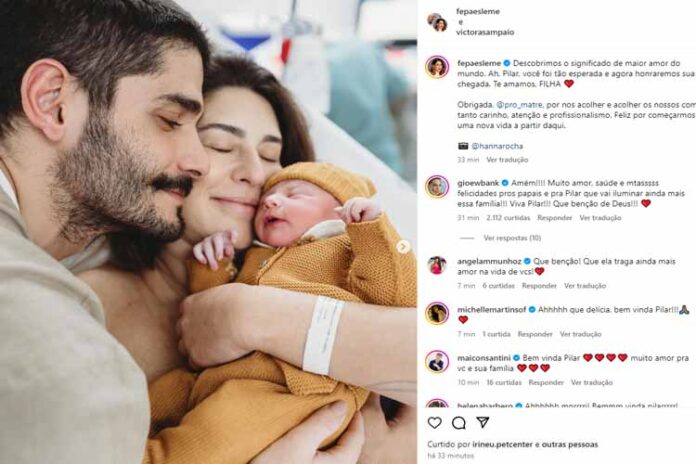This screenshot has height=464, width=696.
Task: Share post via paper plane icon
Action: point(483,422)
